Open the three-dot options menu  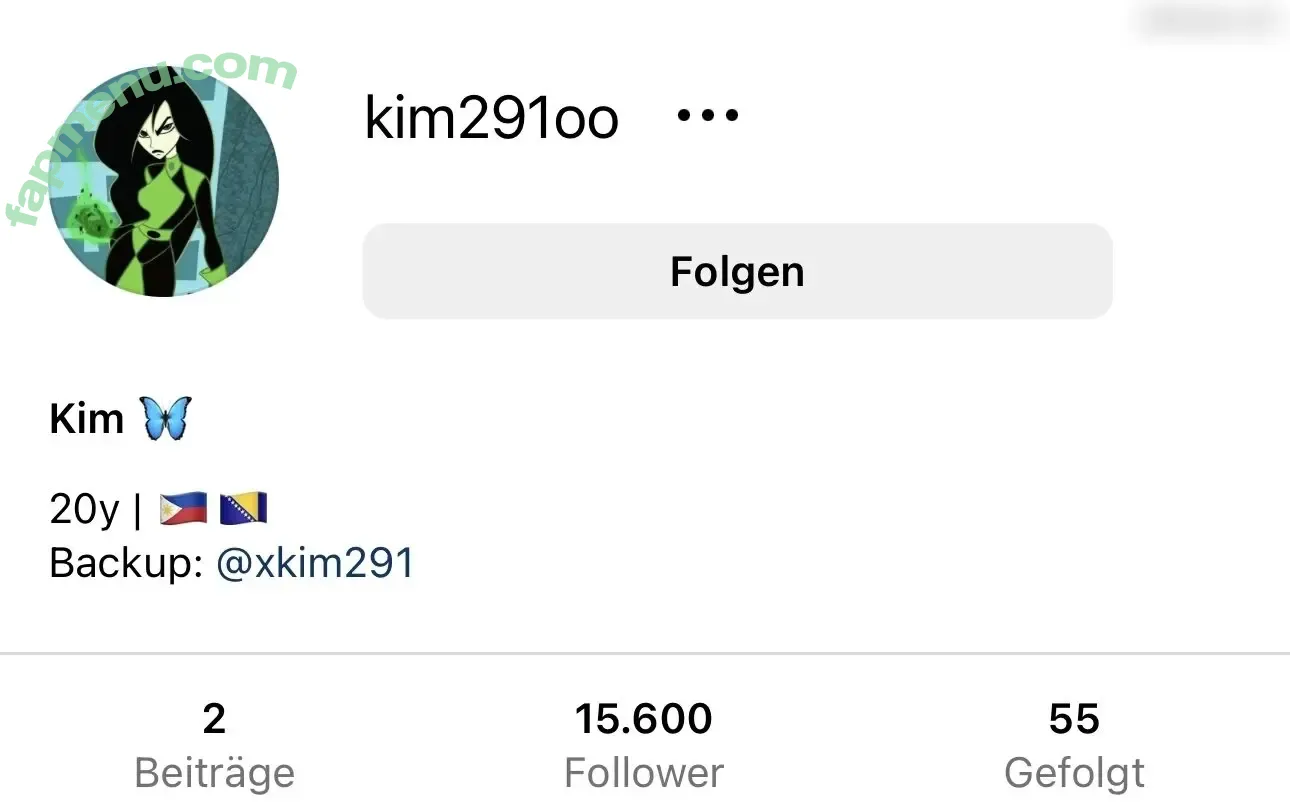pos(708,116)
